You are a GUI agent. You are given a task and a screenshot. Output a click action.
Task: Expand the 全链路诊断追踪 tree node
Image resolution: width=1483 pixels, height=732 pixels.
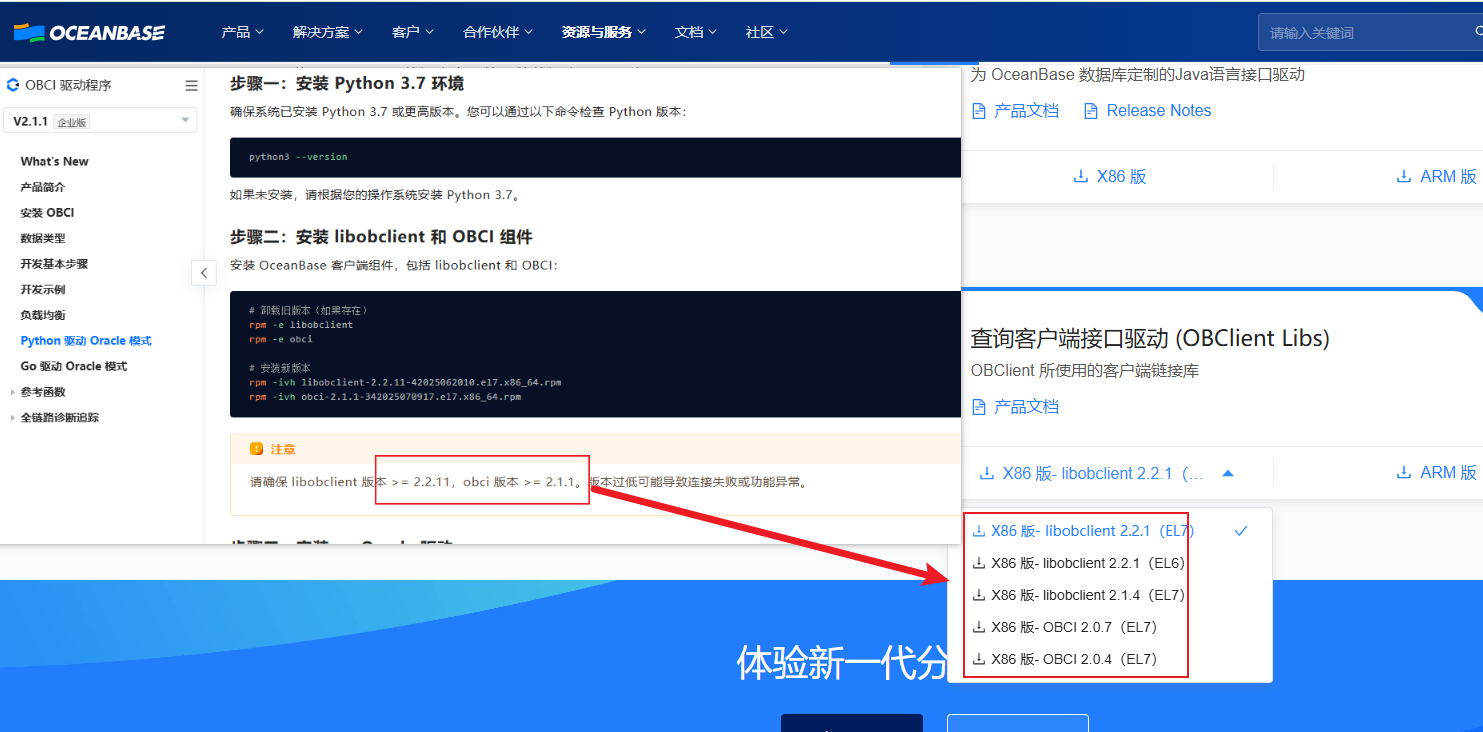[12, 418]
